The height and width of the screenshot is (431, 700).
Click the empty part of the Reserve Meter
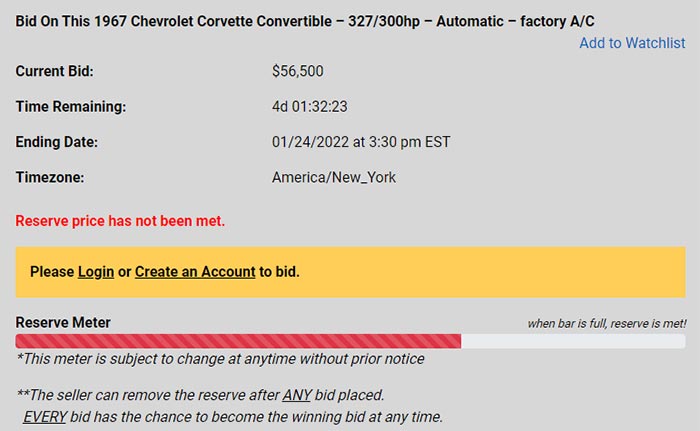(x=573, y=341)
